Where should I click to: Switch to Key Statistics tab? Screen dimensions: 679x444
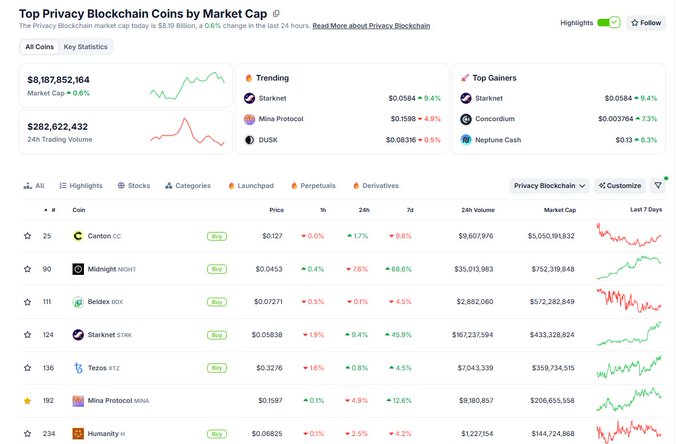pyautogui.click(x=85, y=47)
